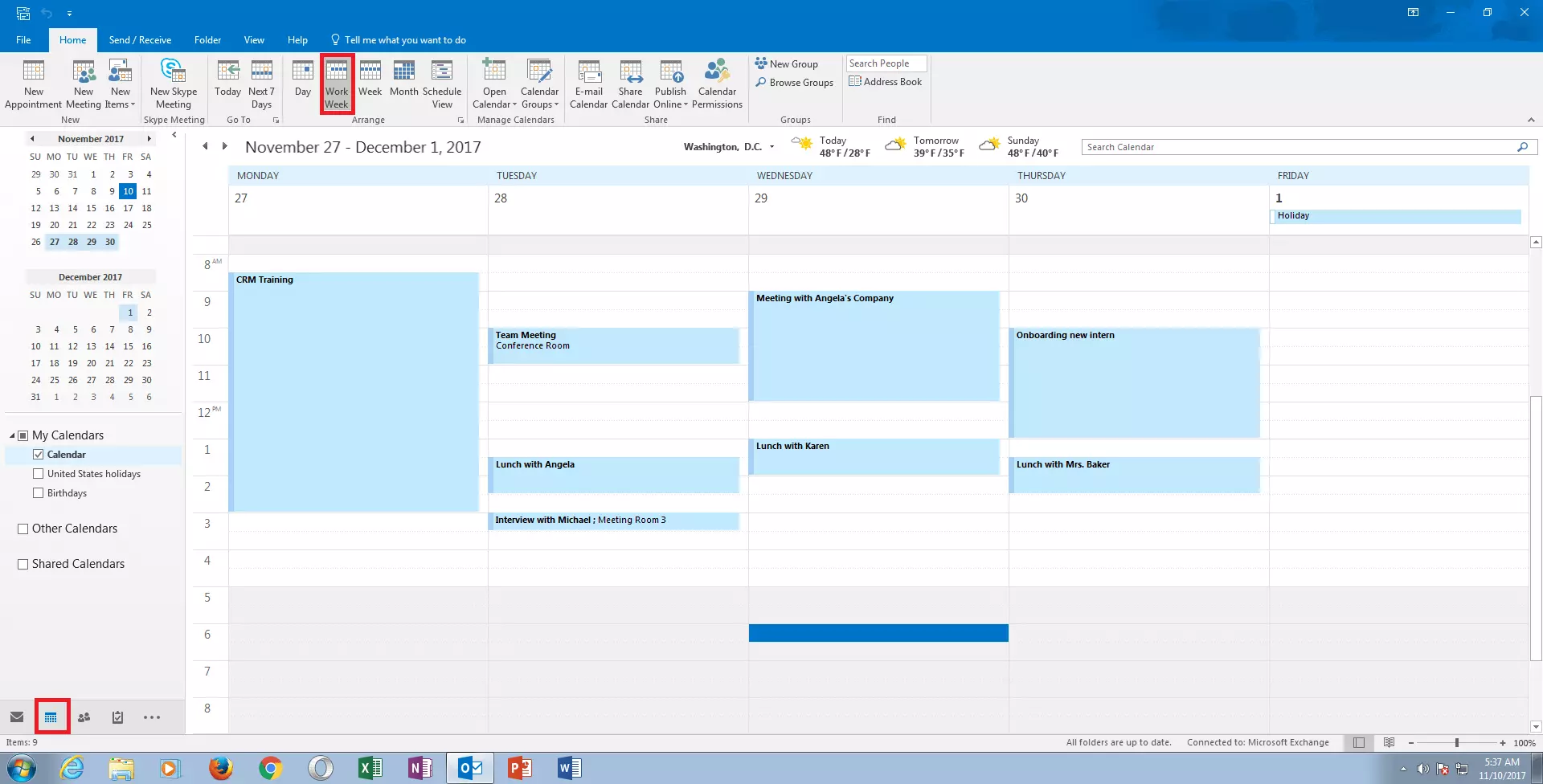
Task: Switch to the Send / Receive tab
Action: pyautogui.click(x=140, y=39)
